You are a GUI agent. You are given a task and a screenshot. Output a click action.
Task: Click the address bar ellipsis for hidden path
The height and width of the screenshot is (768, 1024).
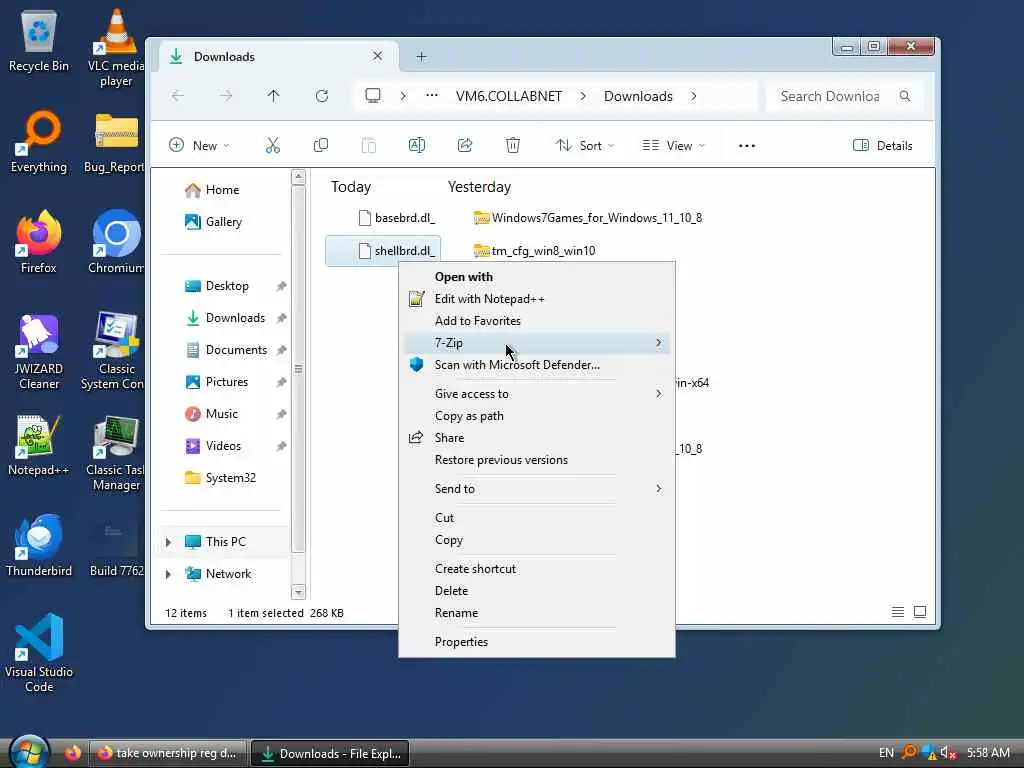(432, 96)
